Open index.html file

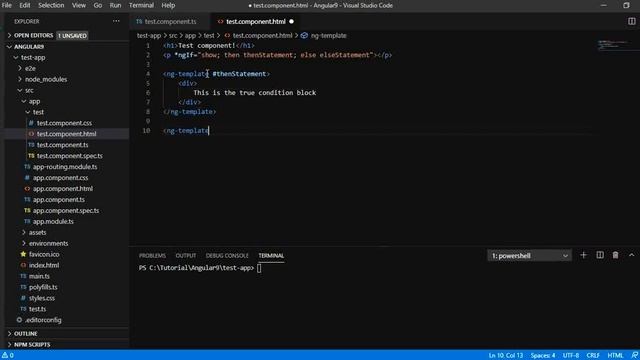[44, 265]
